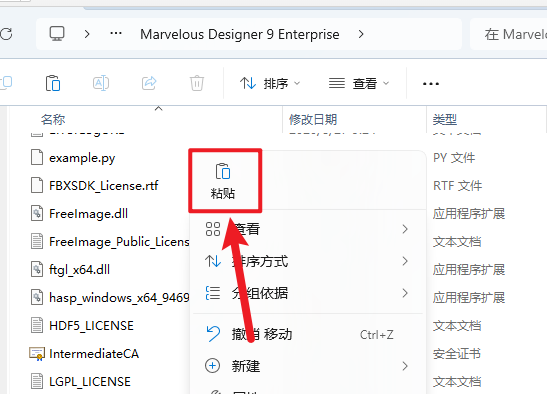
Task: Click the FreeImage.dll file icon
Action: pos(37,213)
